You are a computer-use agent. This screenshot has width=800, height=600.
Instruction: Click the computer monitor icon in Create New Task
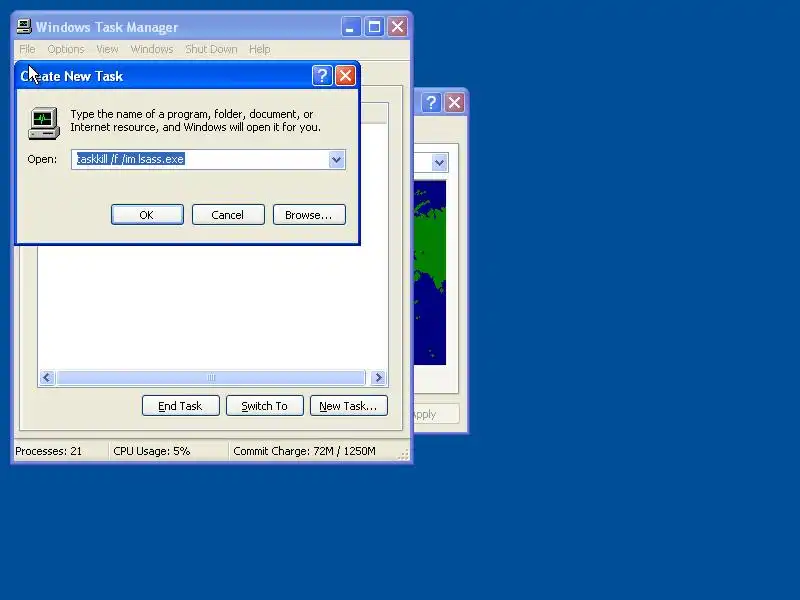click(44, 123)
